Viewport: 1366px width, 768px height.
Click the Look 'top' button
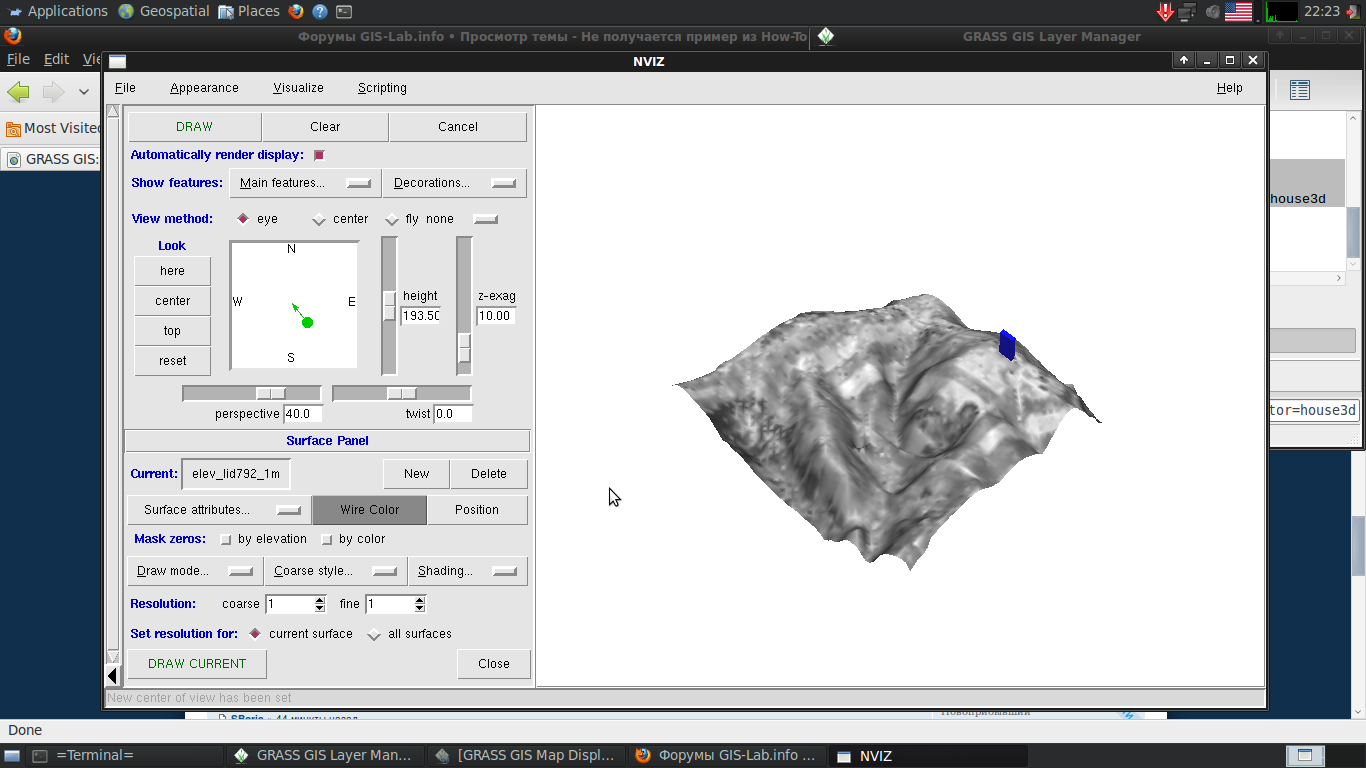click(x=172, y=331)
